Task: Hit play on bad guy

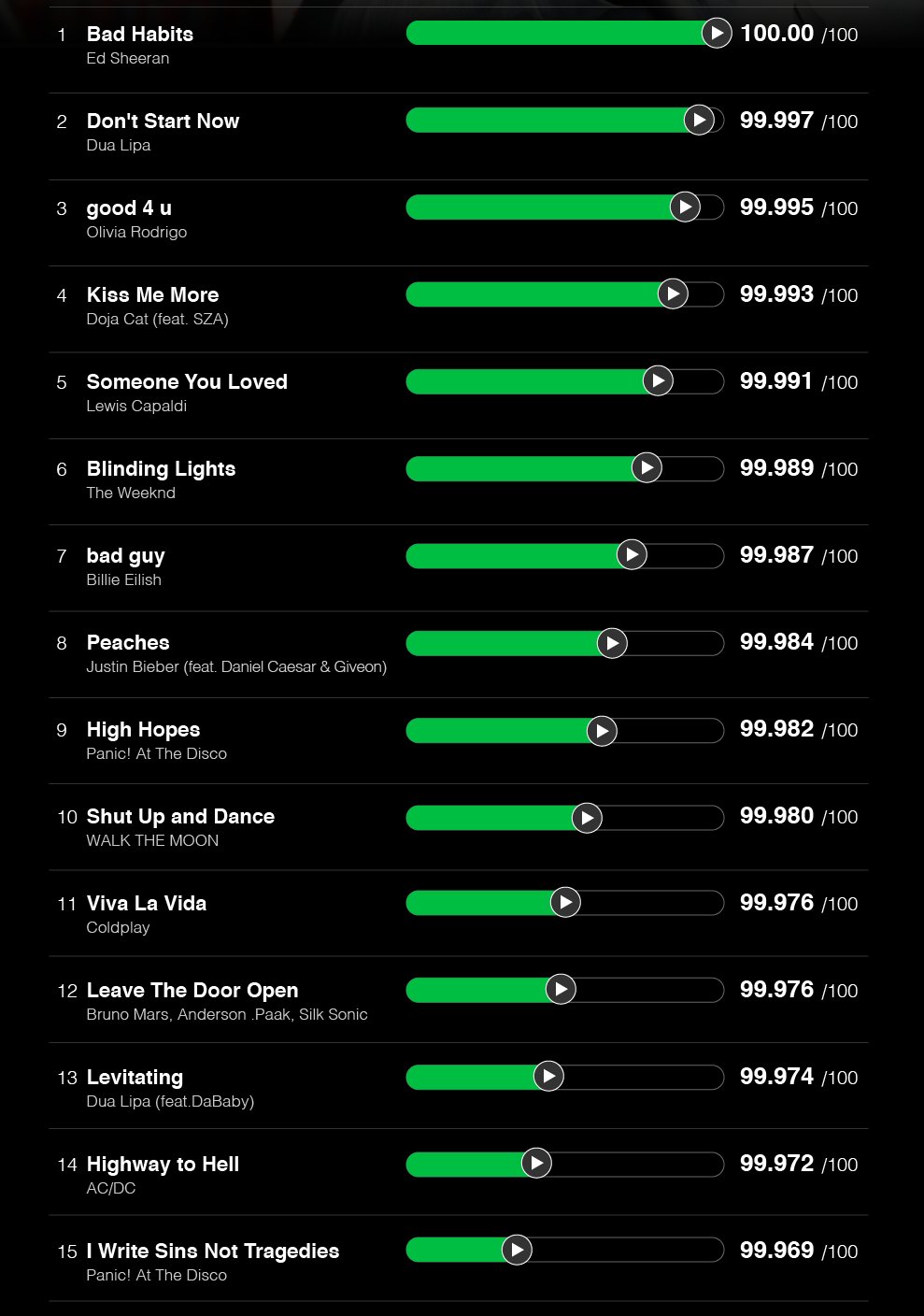Action: click(x=632, y=554)
